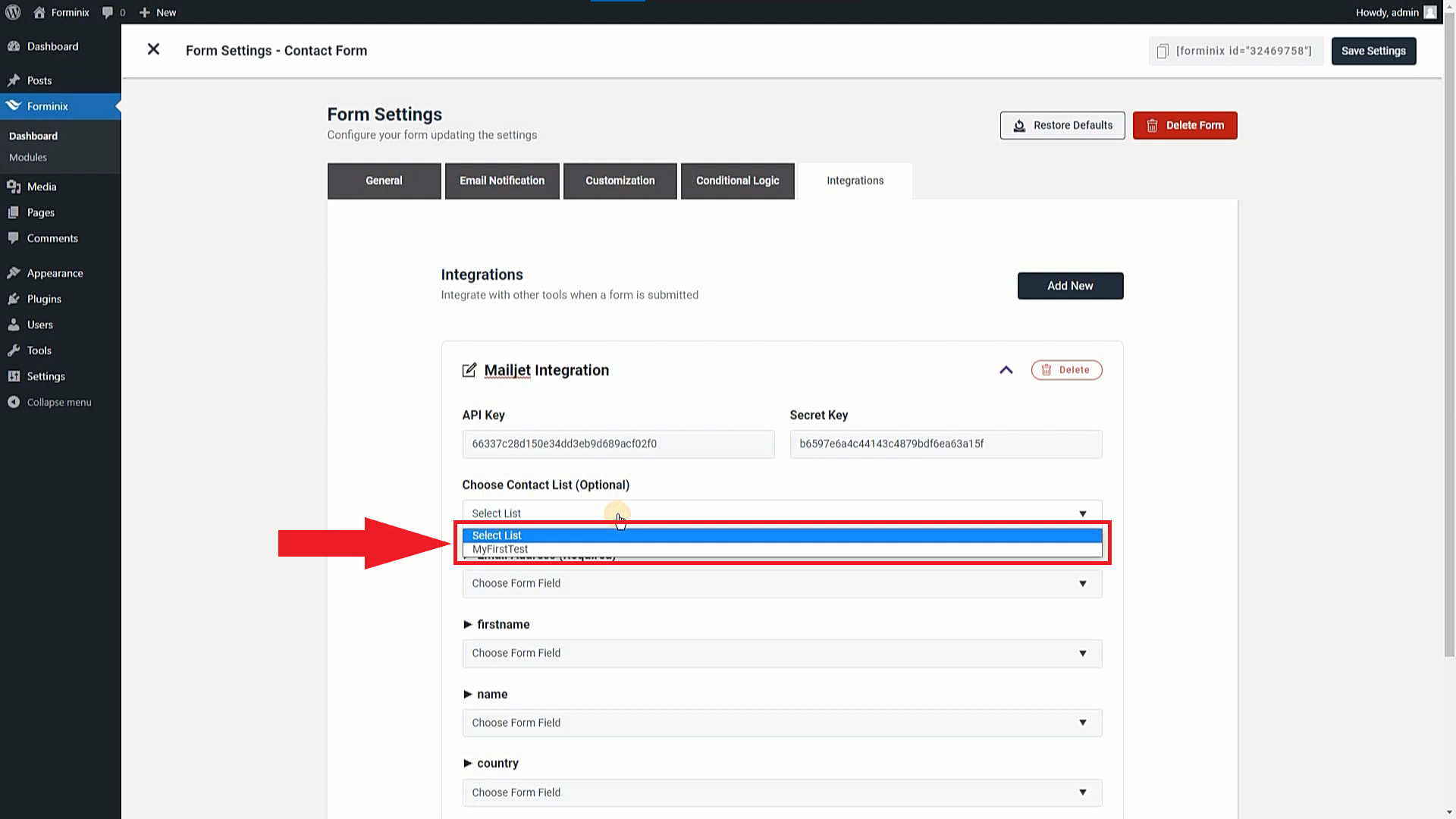This screenshot has height=819, width=1456.
Task: Click the Conditional Logic tab
Action: pos(737,180)
